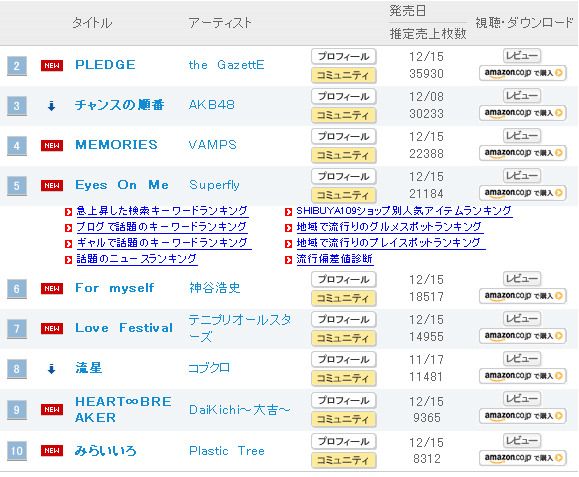Click rank 6 number icon
The height and width of the screenshot is (477, 579).
point(17,289)
